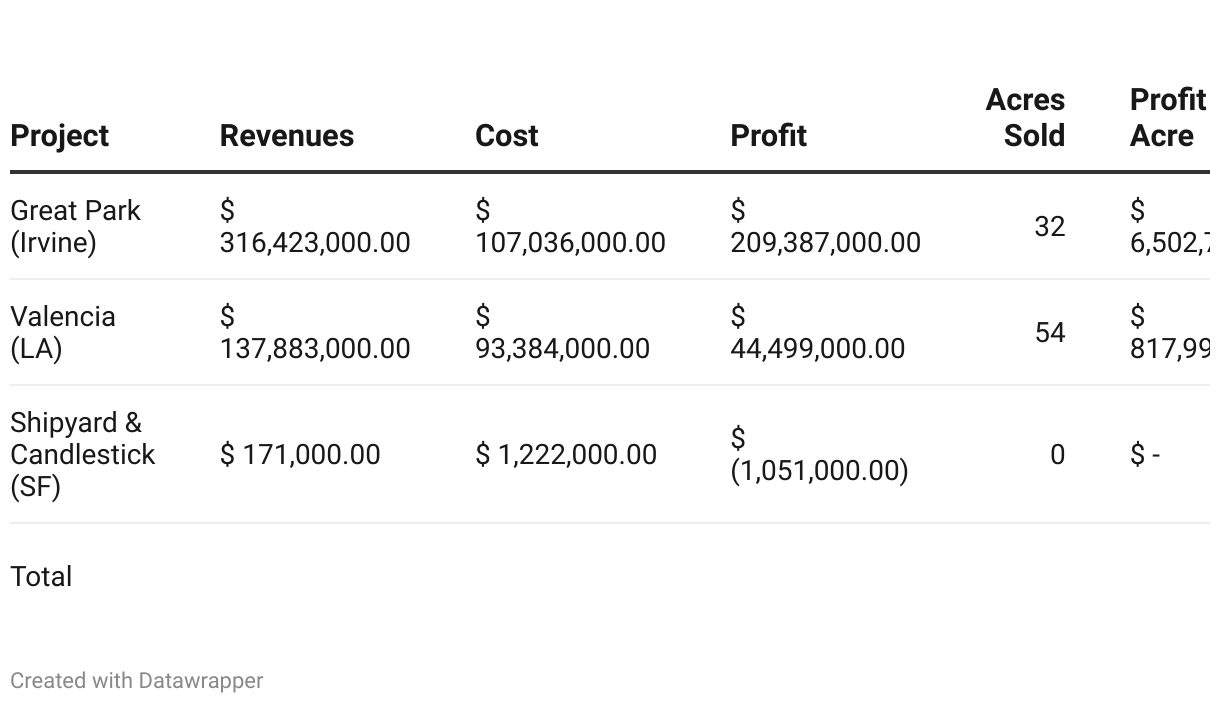Click Great Park cost value 107,036,000.00
The width and height of the screenshot is (1220, 704).
pyautogui.click(x=570, y=227)
